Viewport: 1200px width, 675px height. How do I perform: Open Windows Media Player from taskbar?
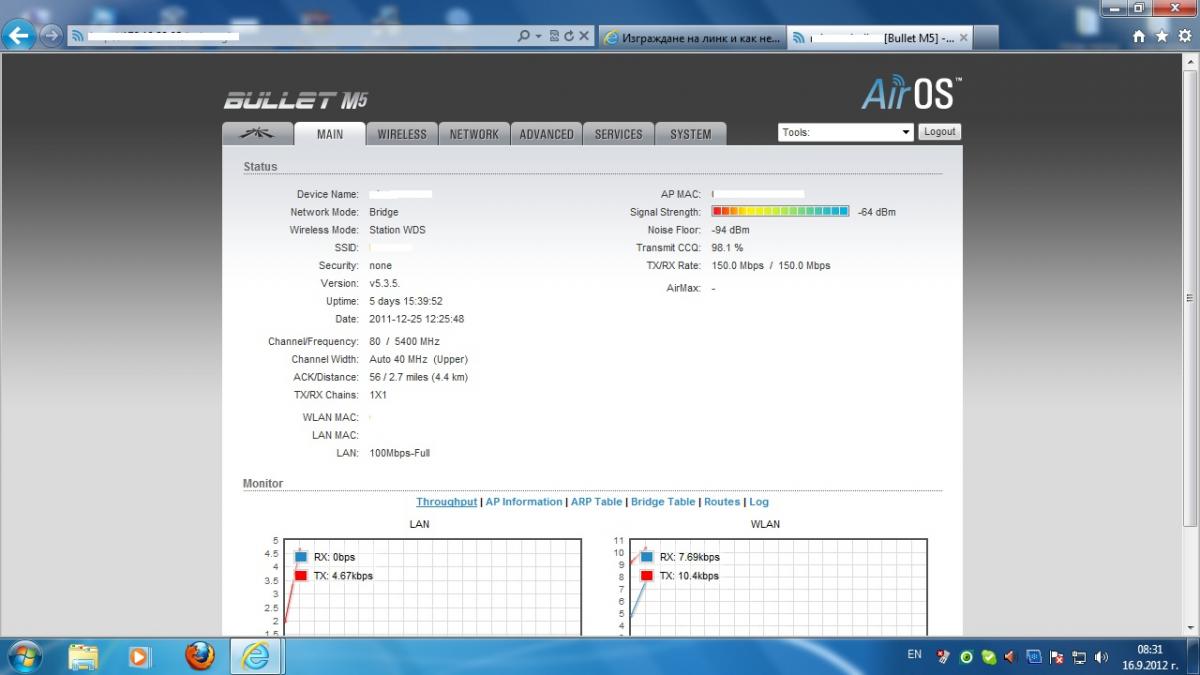click(140, 656)
